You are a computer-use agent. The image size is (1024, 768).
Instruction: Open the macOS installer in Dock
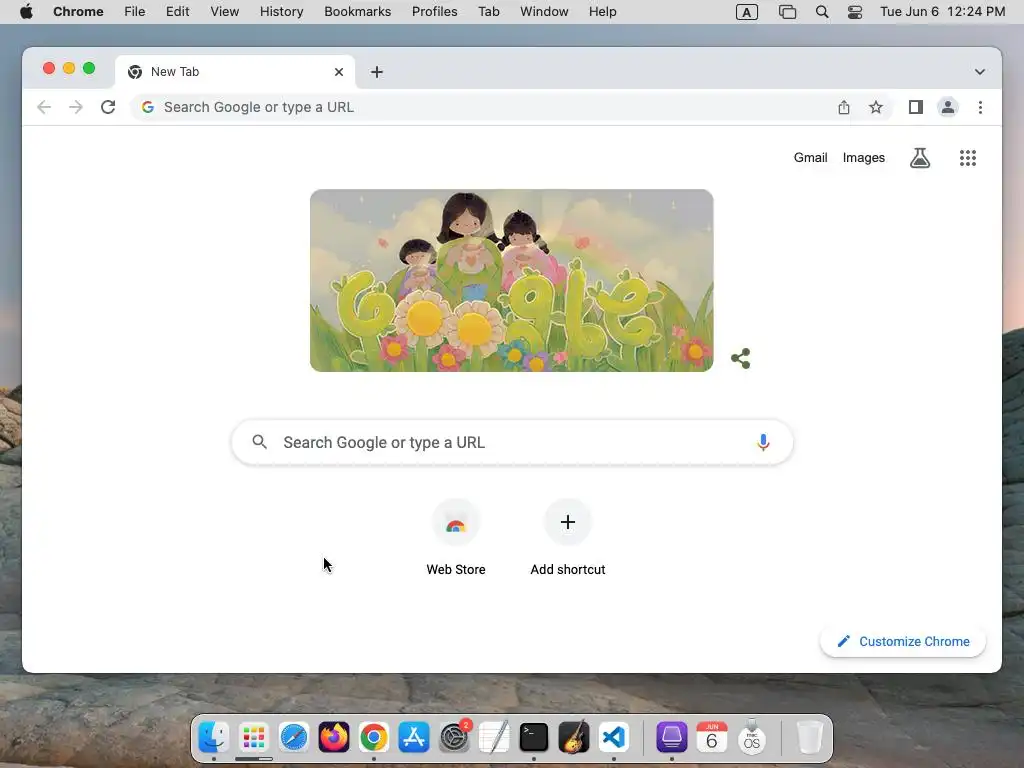coord(752,737)
